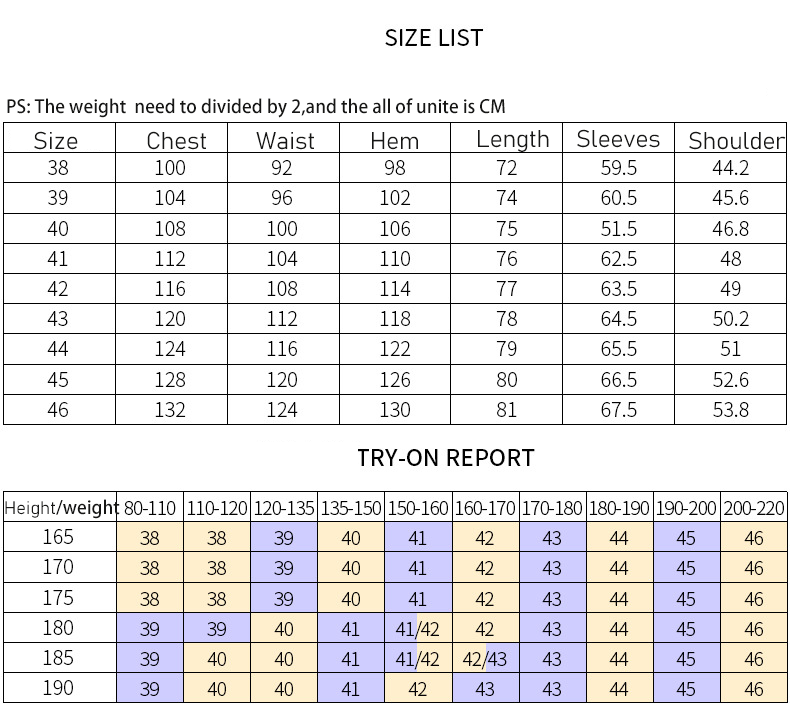Click the 44.2 shoulder value cell

730,168
